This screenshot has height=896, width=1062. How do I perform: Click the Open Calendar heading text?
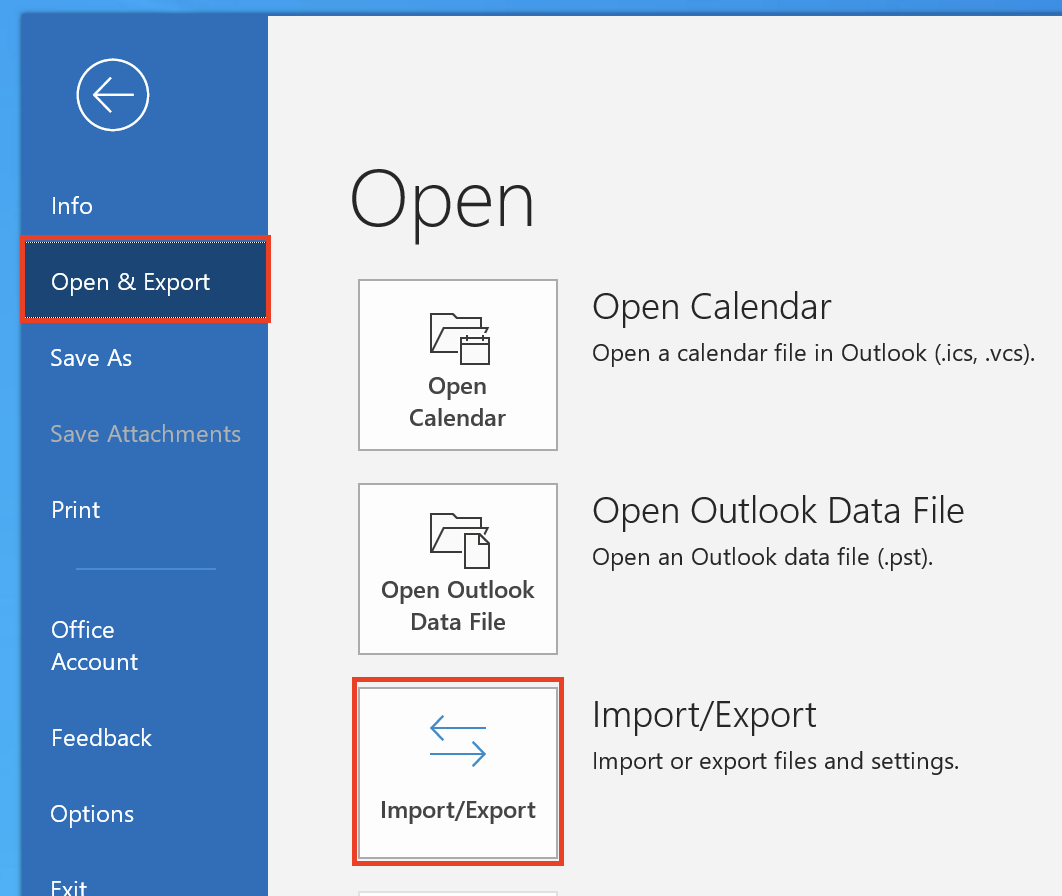(x=711, y=307)
